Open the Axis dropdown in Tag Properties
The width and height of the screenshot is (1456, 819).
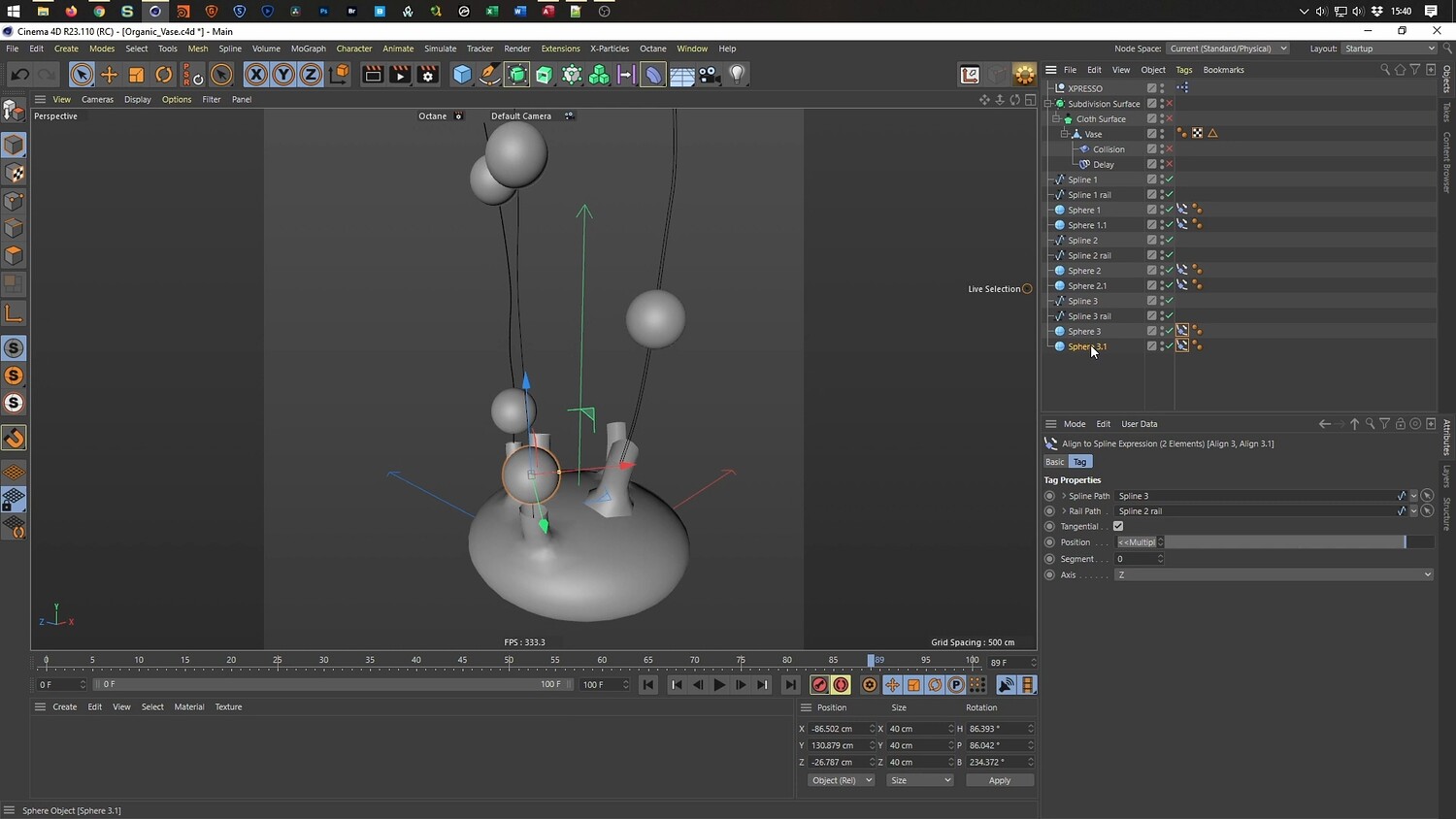click(x=1274, y=574)
